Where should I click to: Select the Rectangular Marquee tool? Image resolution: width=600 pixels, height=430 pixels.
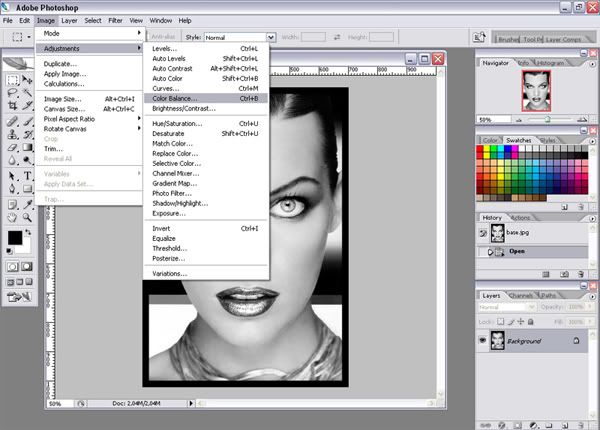13,80
